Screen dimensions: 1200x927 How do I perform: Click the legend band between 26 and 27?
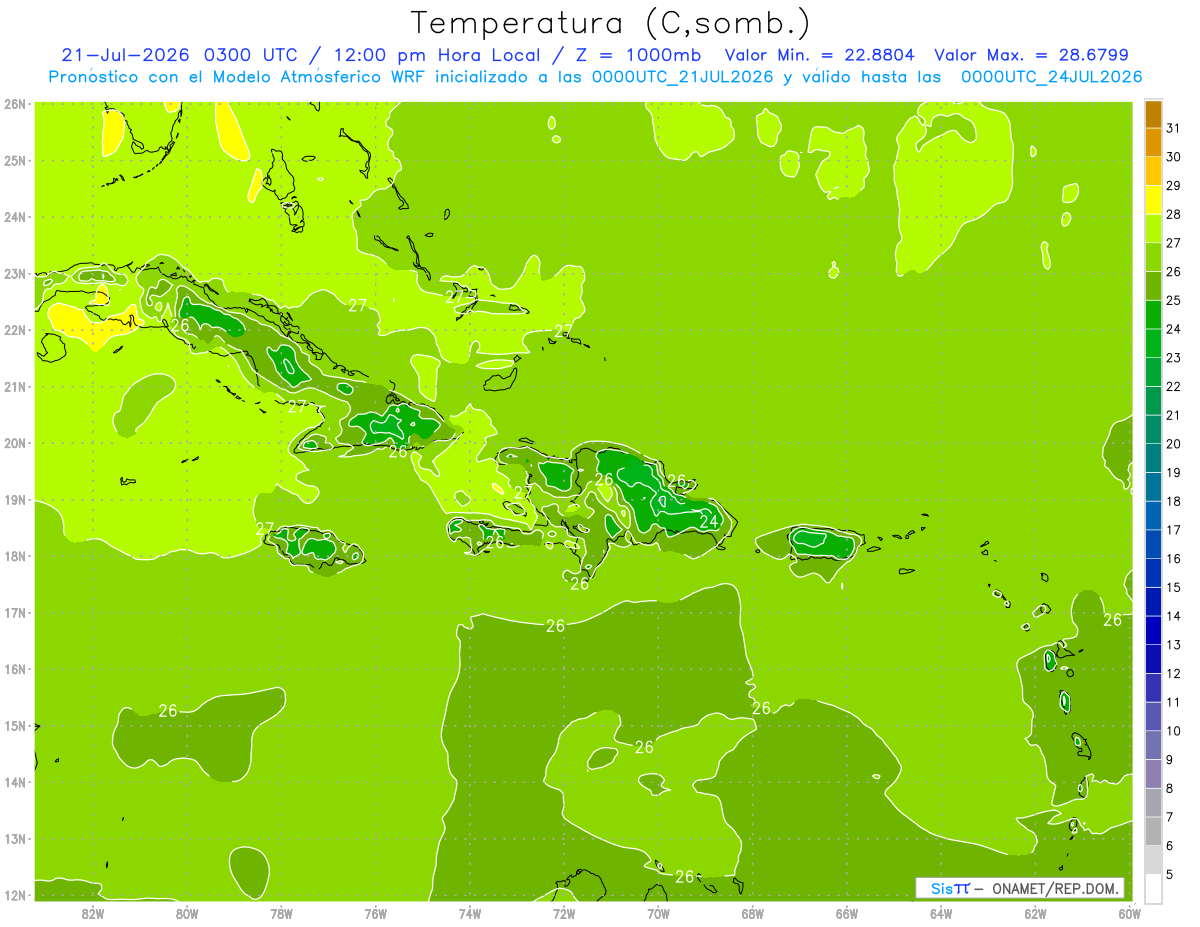point(1153,257)
